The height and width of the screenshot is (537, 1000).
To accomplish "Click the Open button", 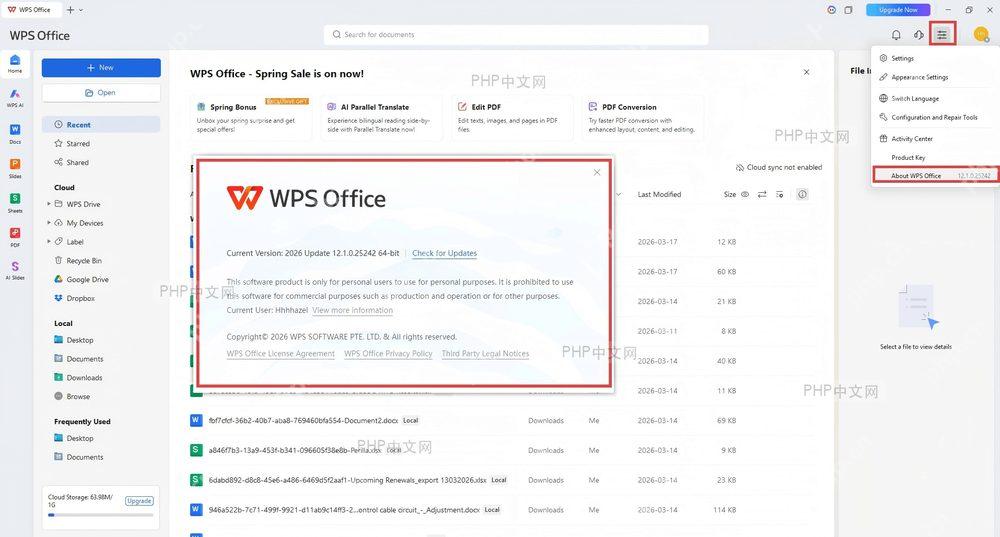I will coord(101,92).
